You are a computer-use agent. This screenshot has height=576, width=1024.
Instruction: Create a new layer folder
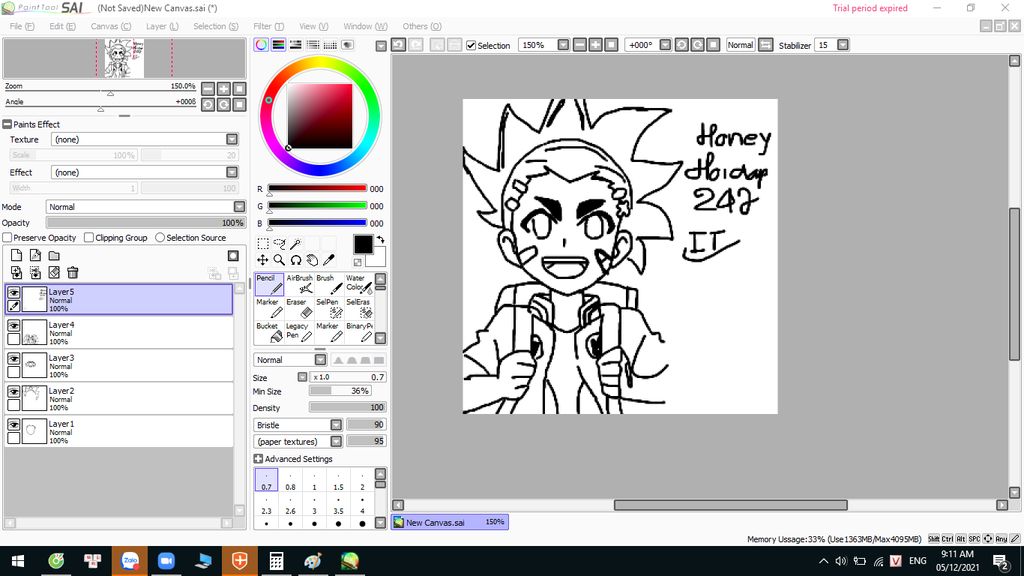[54, 255]
